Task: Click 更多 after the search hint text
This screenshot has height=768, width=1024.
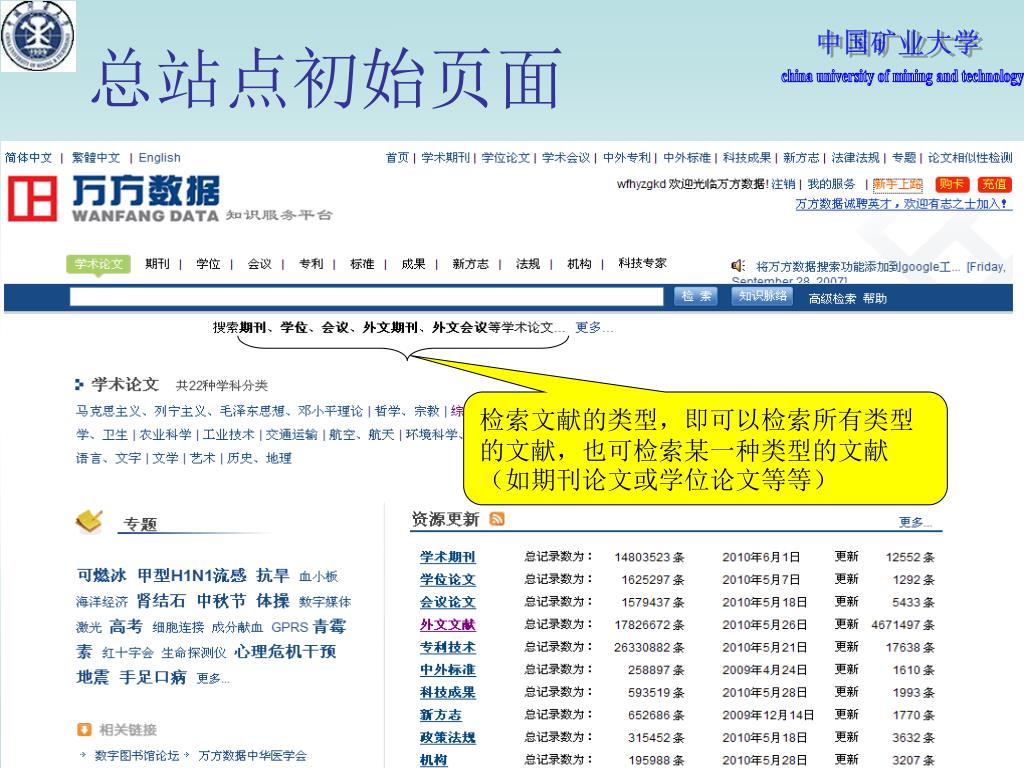Action: 594,327
